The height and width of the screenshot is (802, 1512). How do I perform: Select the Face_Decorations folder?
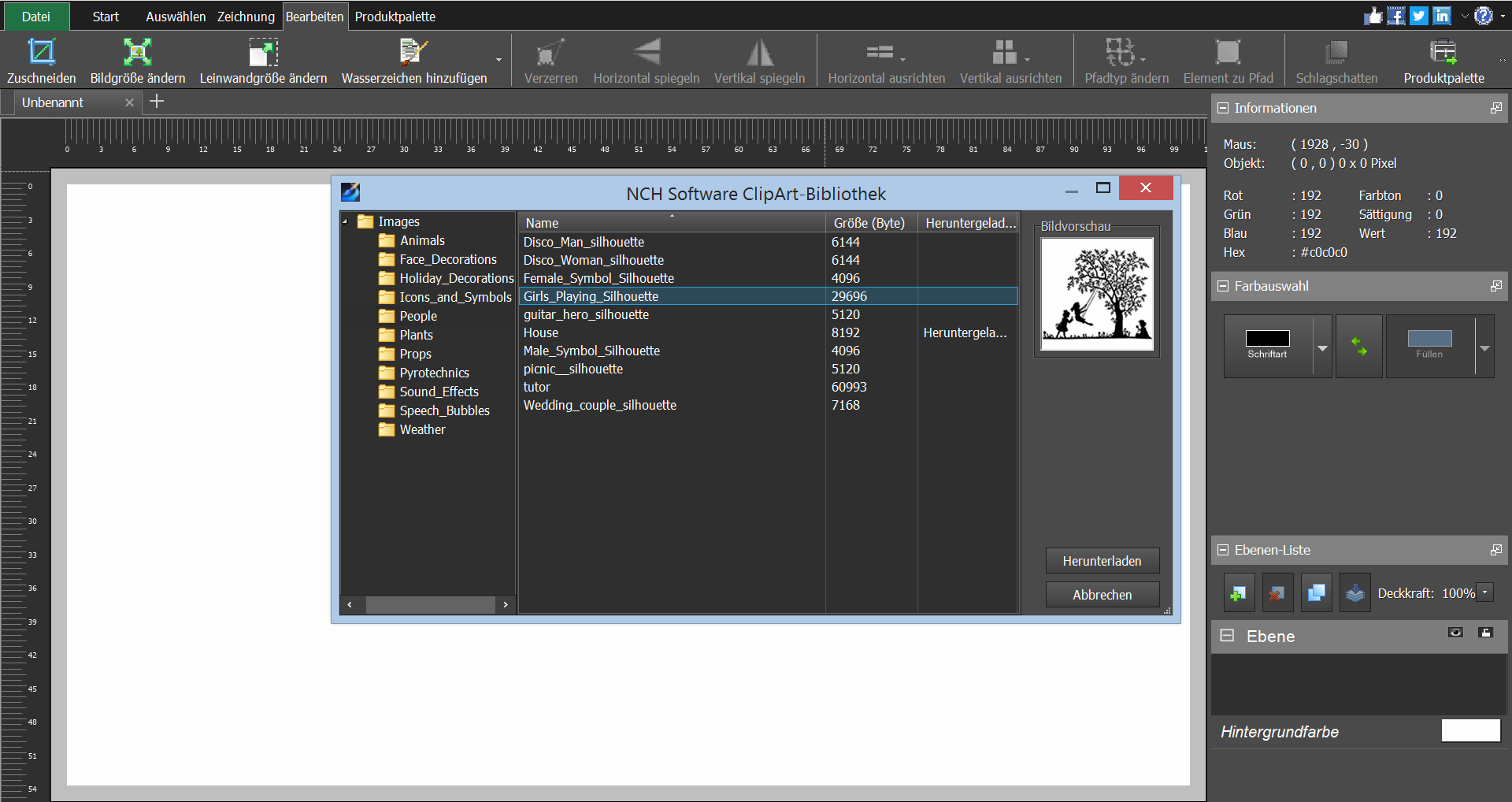(448, 259)
